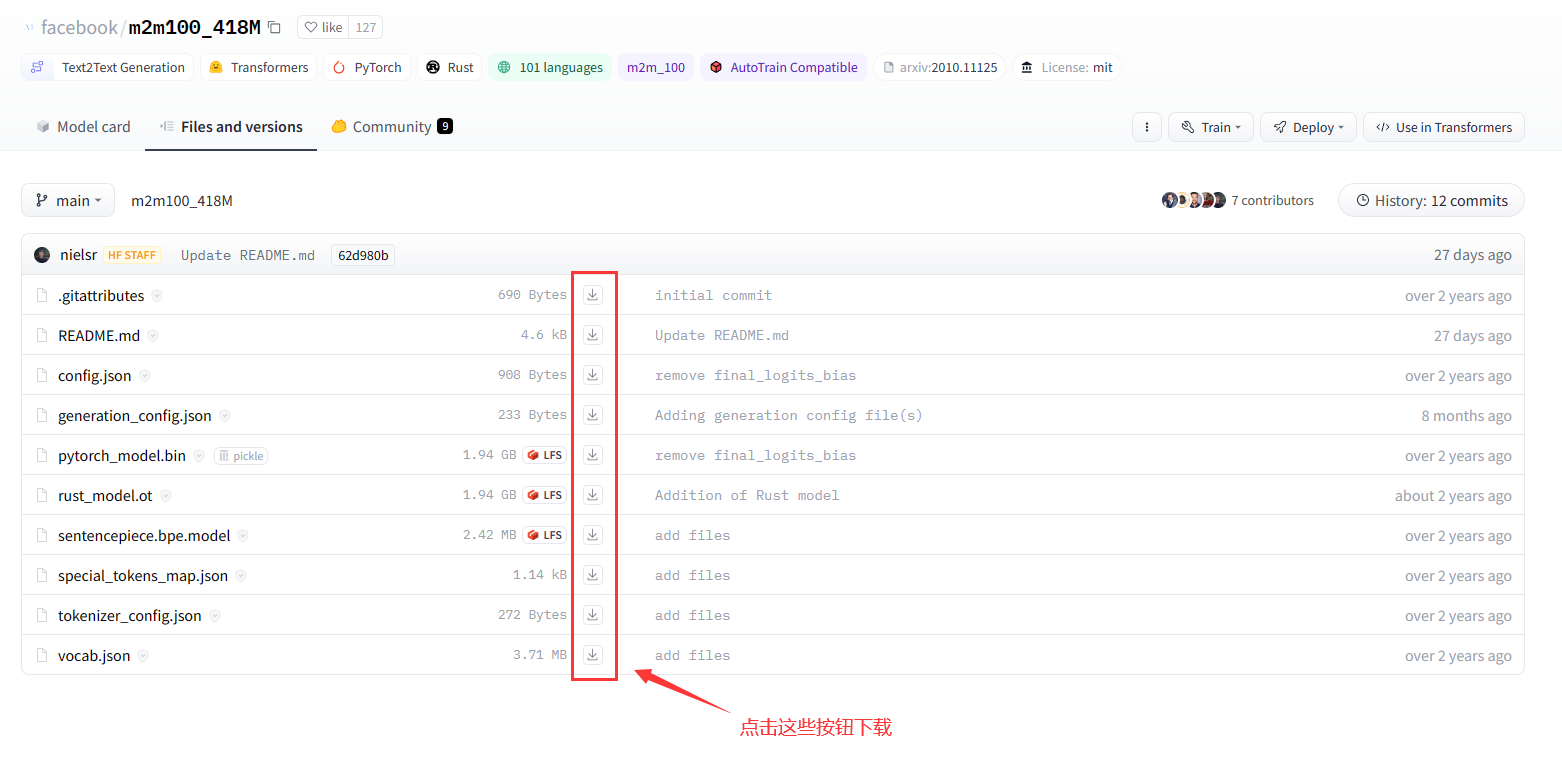Screen dimensions: 1562x769
Task: Open the main branch dropdown
Action: [x=68, y=200]
